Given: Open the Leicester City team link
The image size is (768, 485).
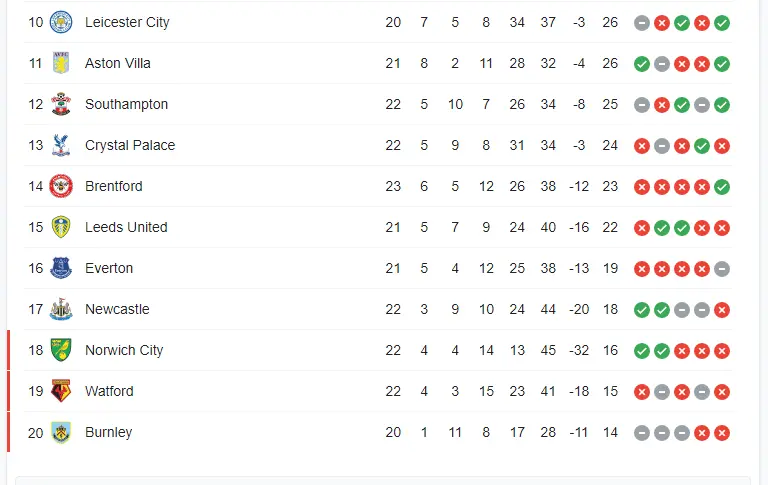Looking at the screenshot, I should [x=127, y=22].
